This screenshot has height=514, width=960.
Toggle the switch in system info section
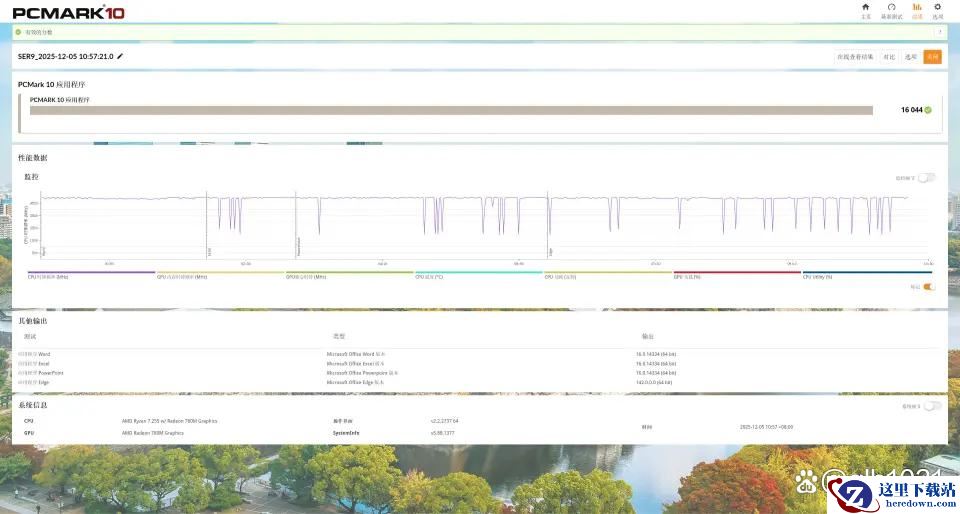pyautogui.click(x=932, y=406)
